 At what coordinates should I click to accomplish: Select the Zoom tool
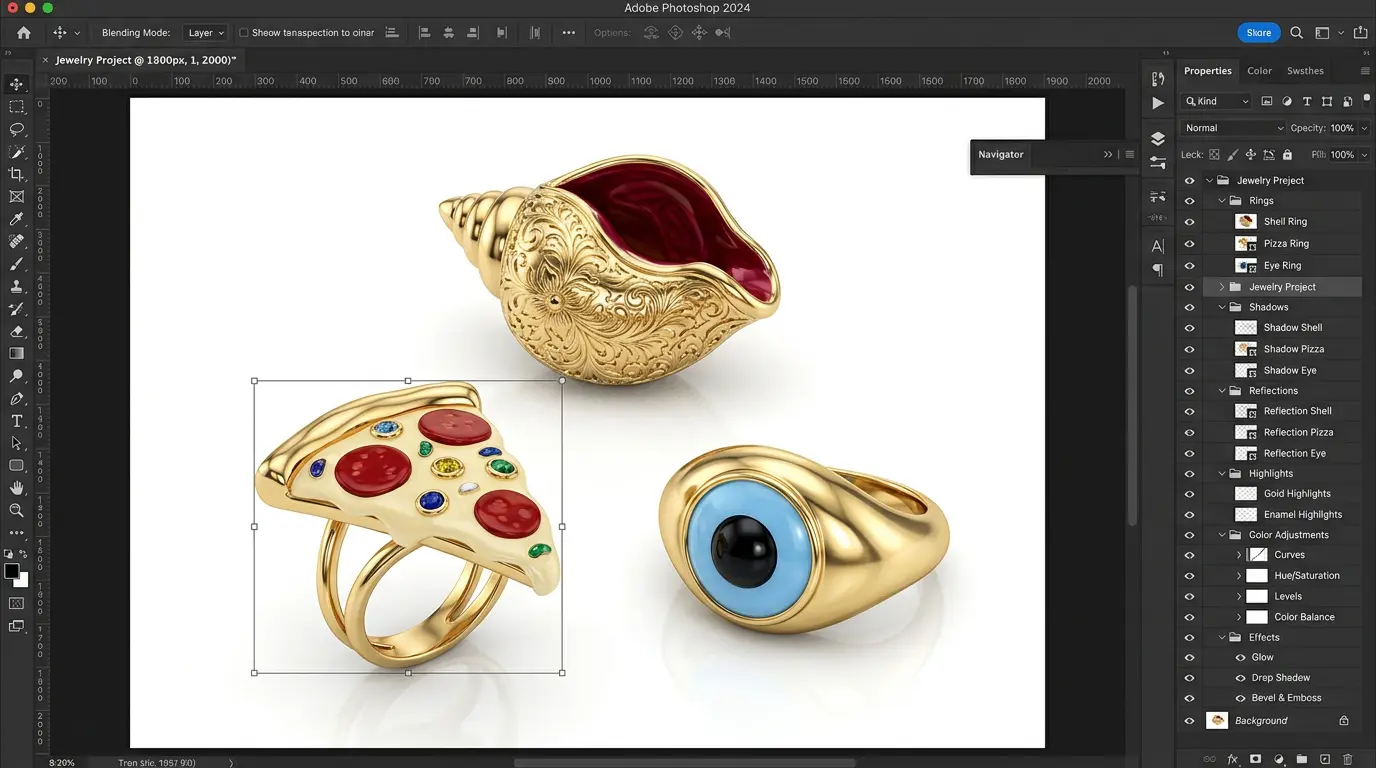pyautogui.click(x=16, y=510)
